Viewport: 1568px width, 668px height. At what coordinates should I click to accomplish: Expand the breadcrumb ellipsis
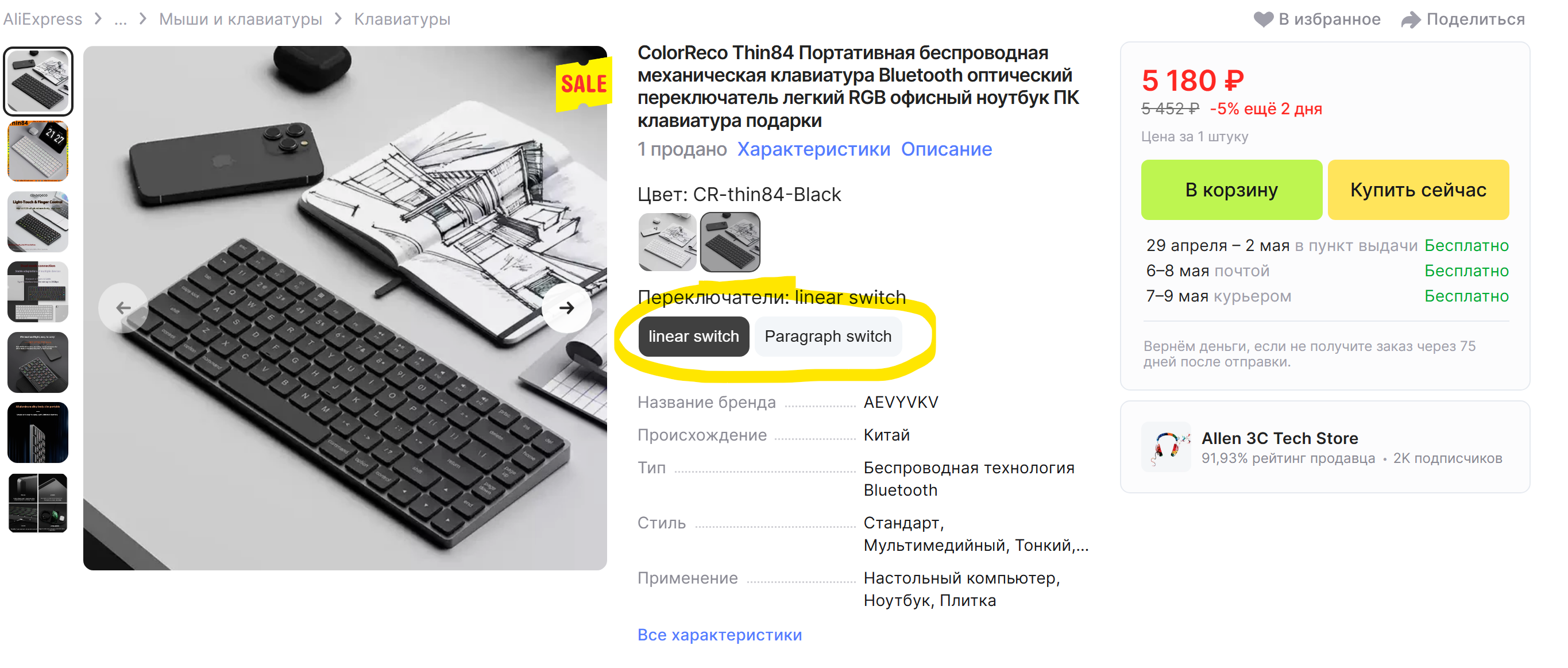[121, 20]
